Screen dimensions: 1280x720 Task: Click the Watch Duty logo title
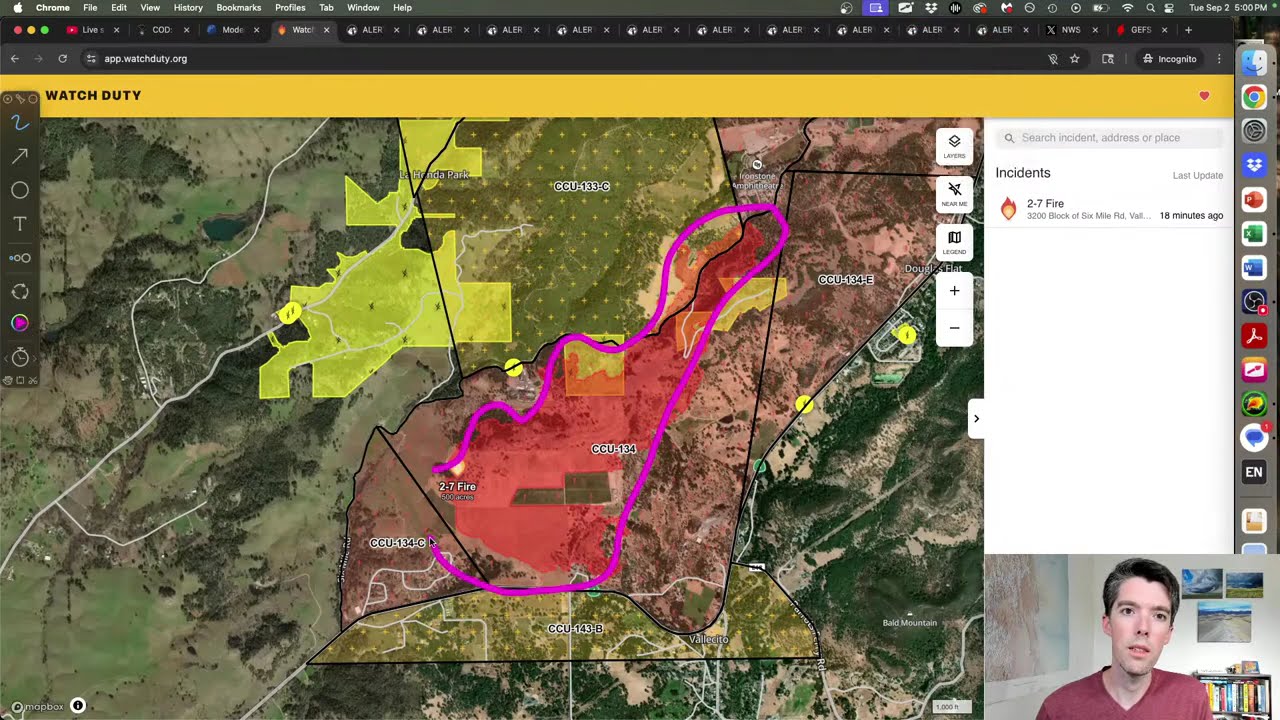point(93,96)
